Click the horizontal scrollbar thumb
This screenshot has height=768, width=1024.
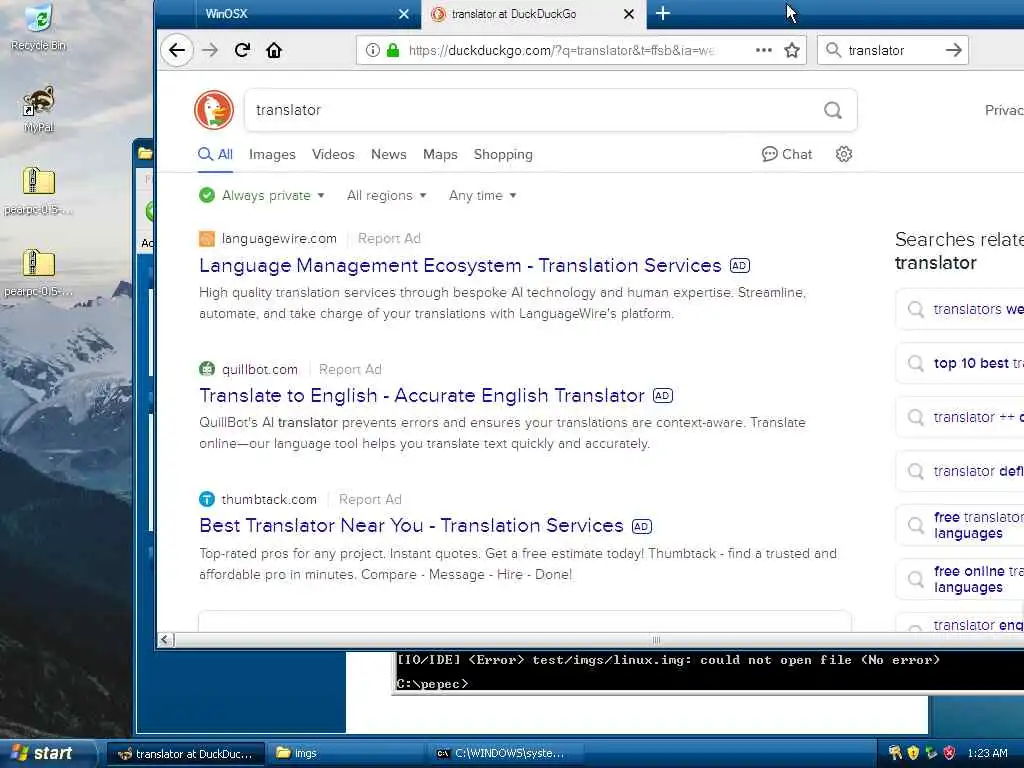click(x=656, y=640)
